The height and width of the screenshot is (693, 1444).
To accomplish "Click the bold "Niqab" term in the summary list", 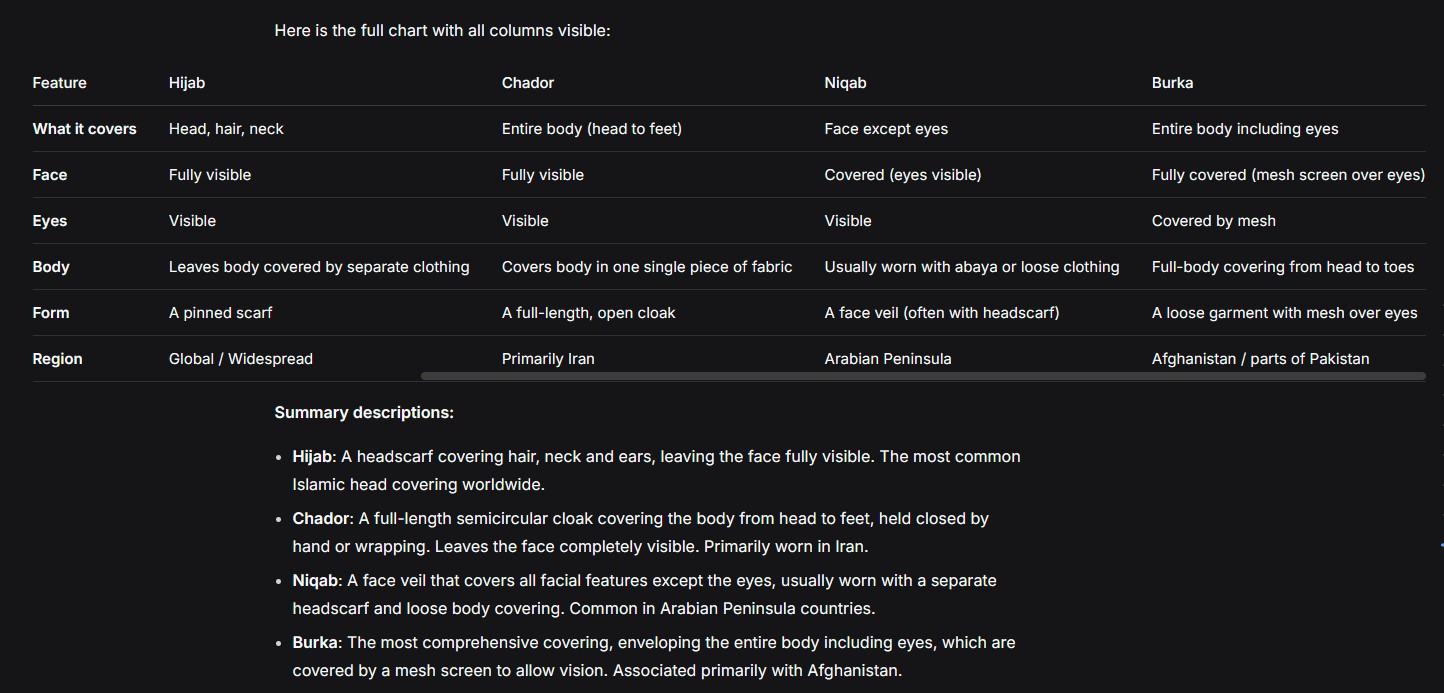I will (x=315, y=581).
